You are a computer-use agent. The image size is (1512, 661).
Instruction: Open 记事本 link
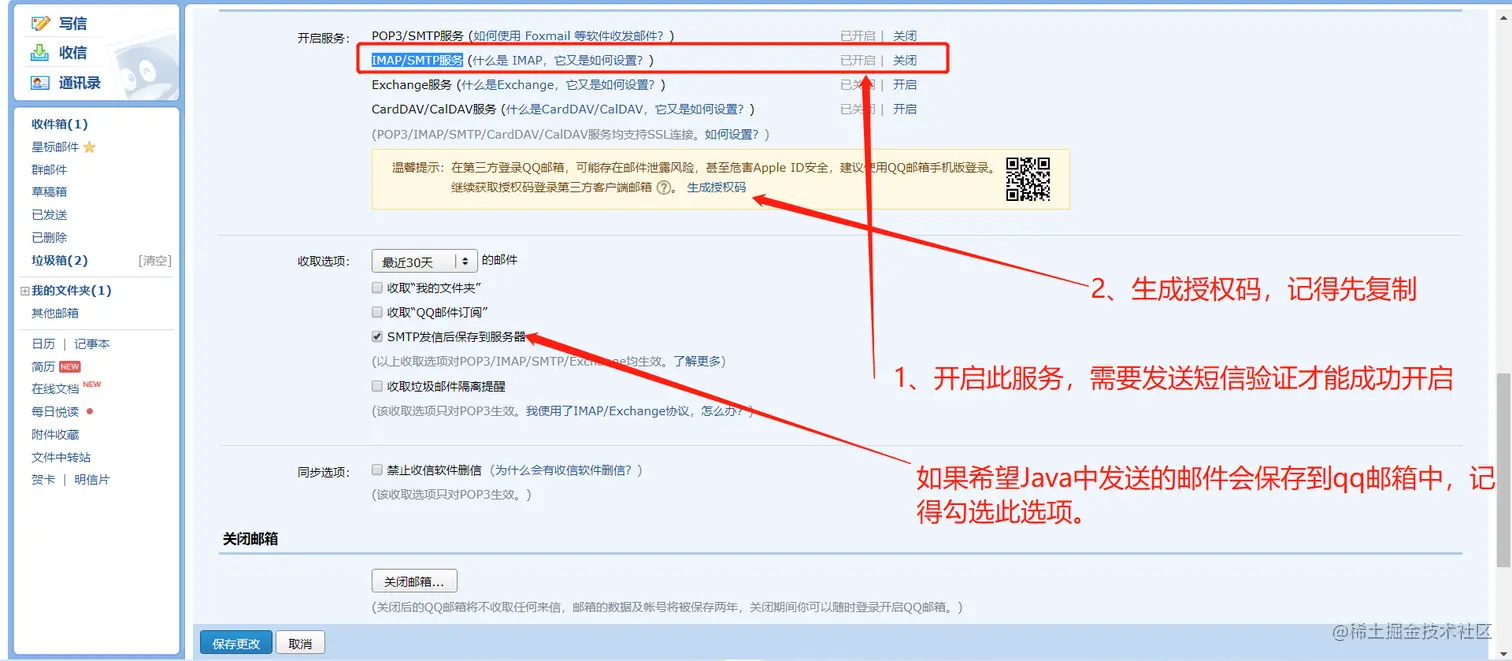pos(92,344)
